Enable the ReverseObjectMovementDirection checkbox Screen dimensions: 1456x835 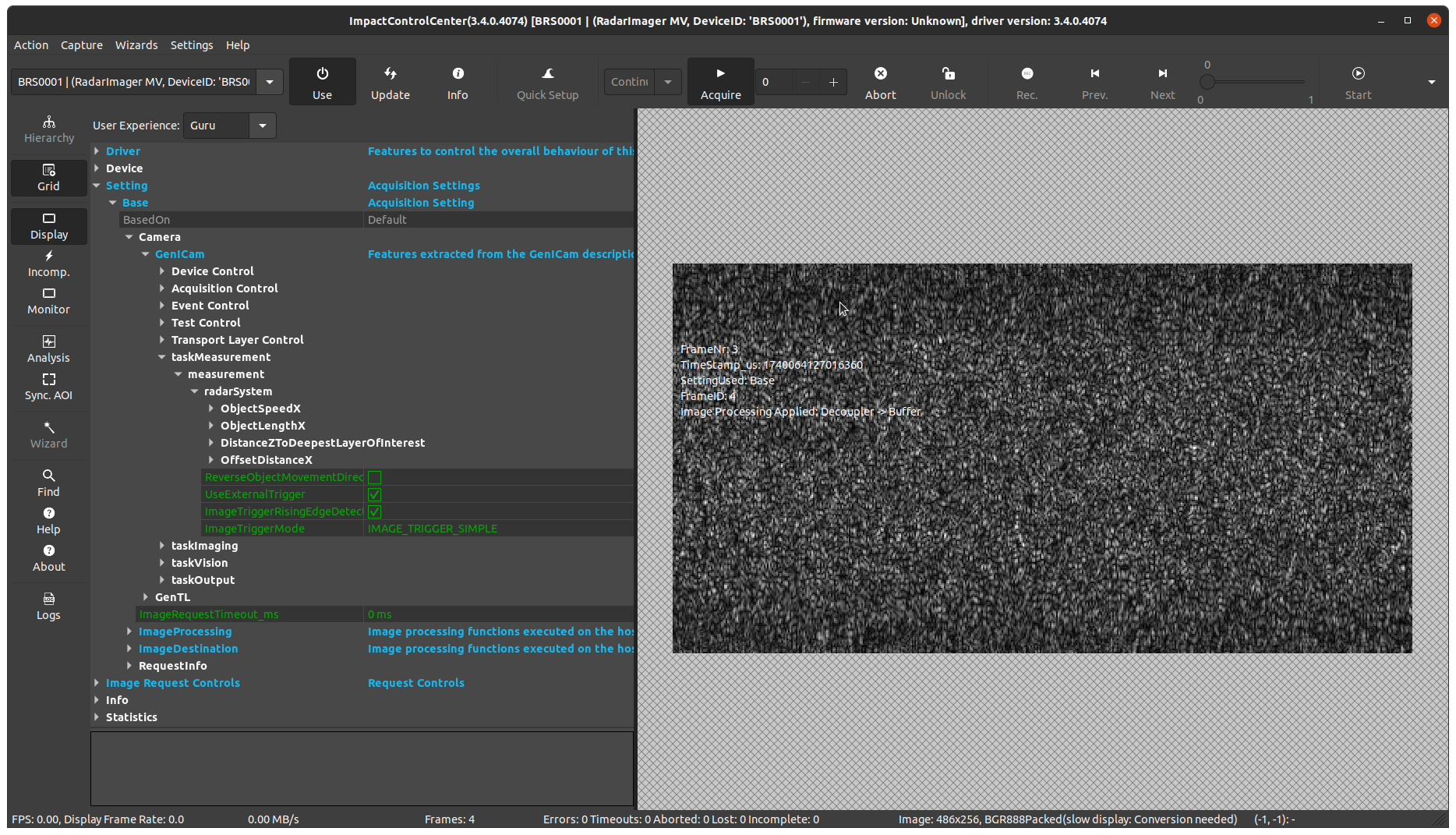[374, 477]
